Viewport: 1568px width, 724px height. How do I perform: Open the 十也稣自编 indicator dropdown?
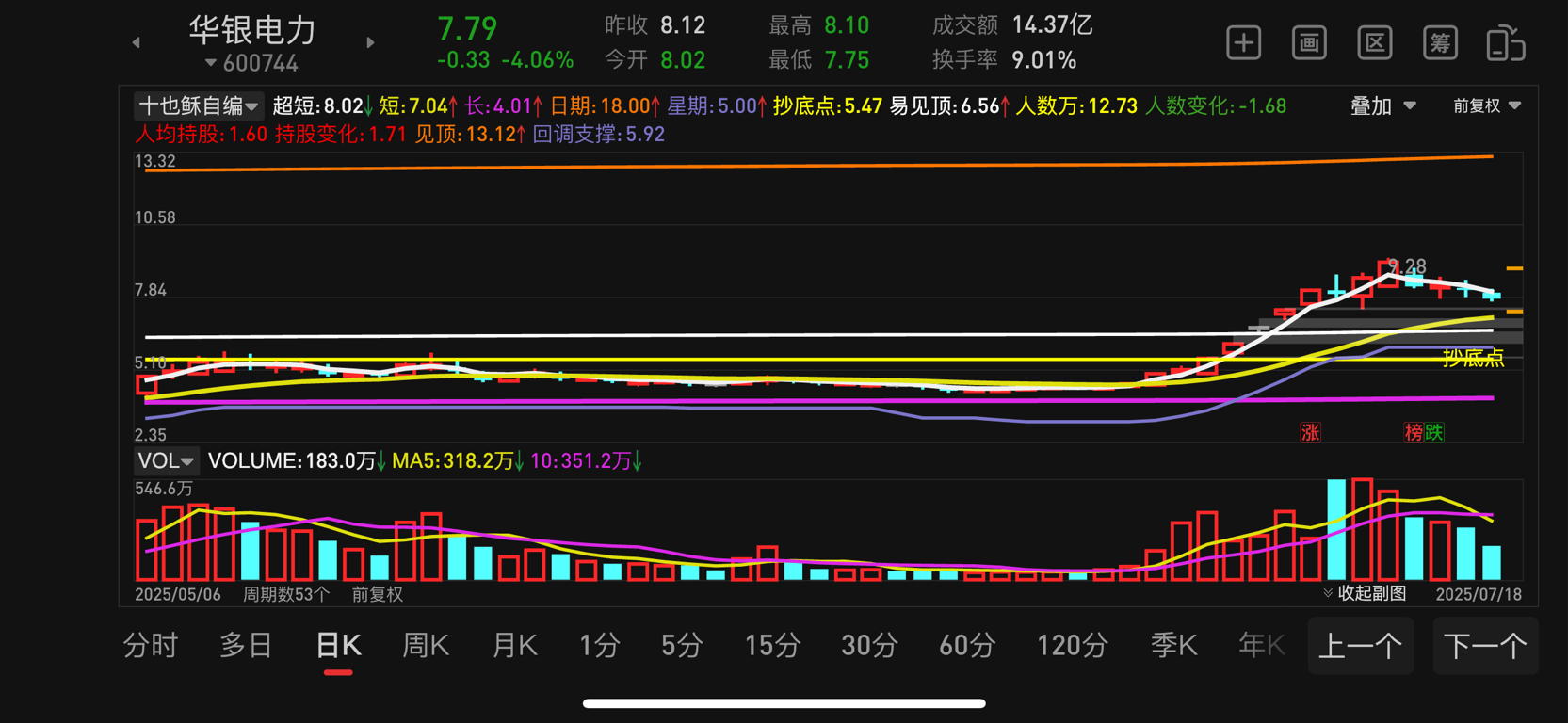198,106
